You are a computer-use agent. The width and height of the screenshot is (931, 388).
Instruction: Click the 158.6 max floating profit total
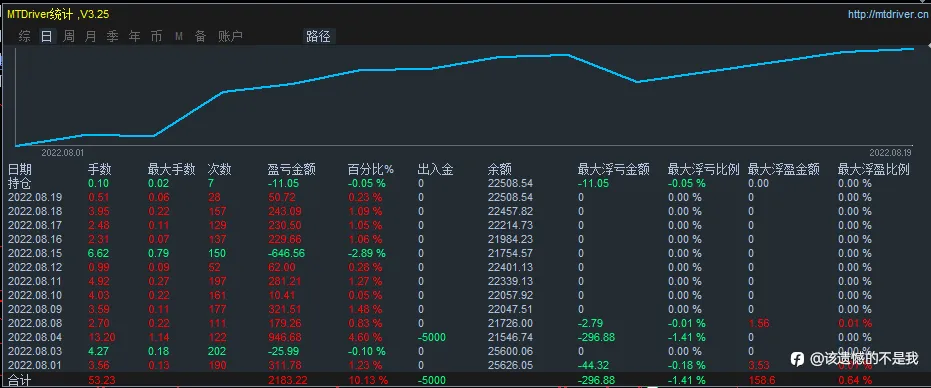(761, 380)
